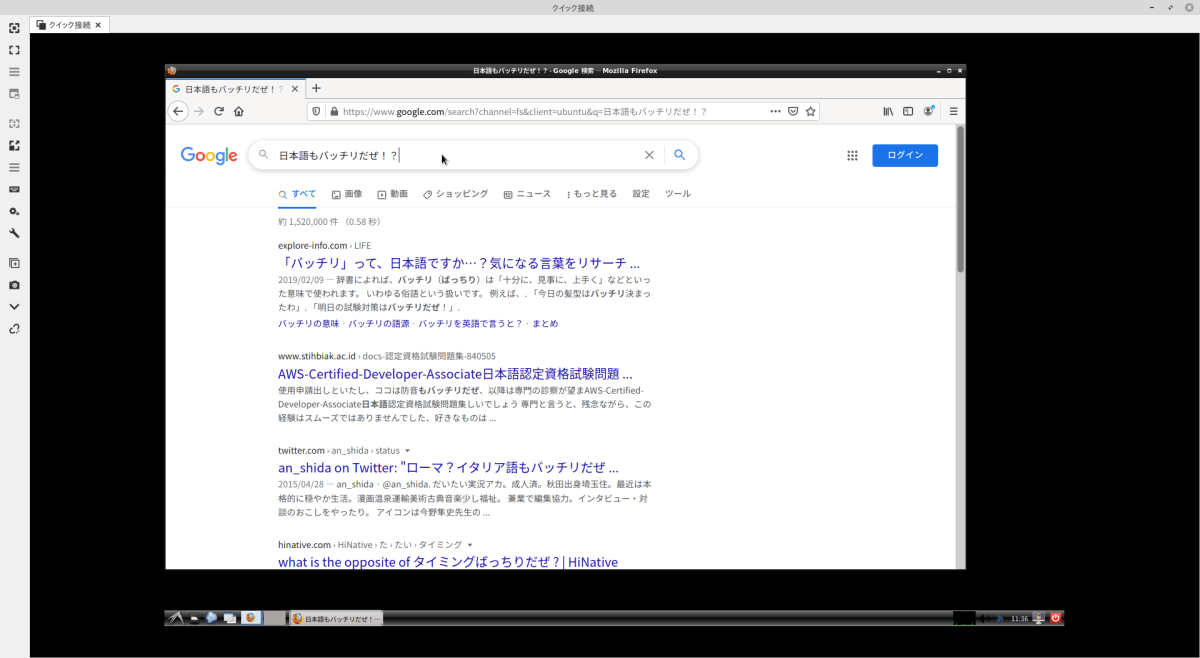Open Remmina preferences gears icon

[14, 211]
